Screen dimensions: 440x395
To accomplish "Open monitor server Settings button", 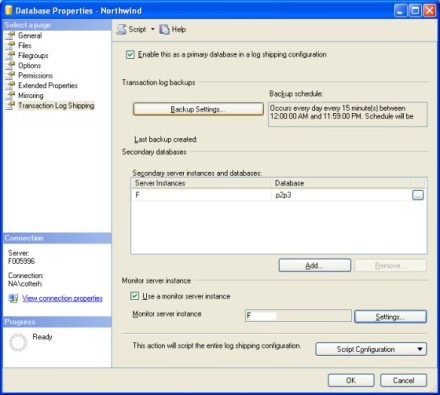I will coord(390,317).
